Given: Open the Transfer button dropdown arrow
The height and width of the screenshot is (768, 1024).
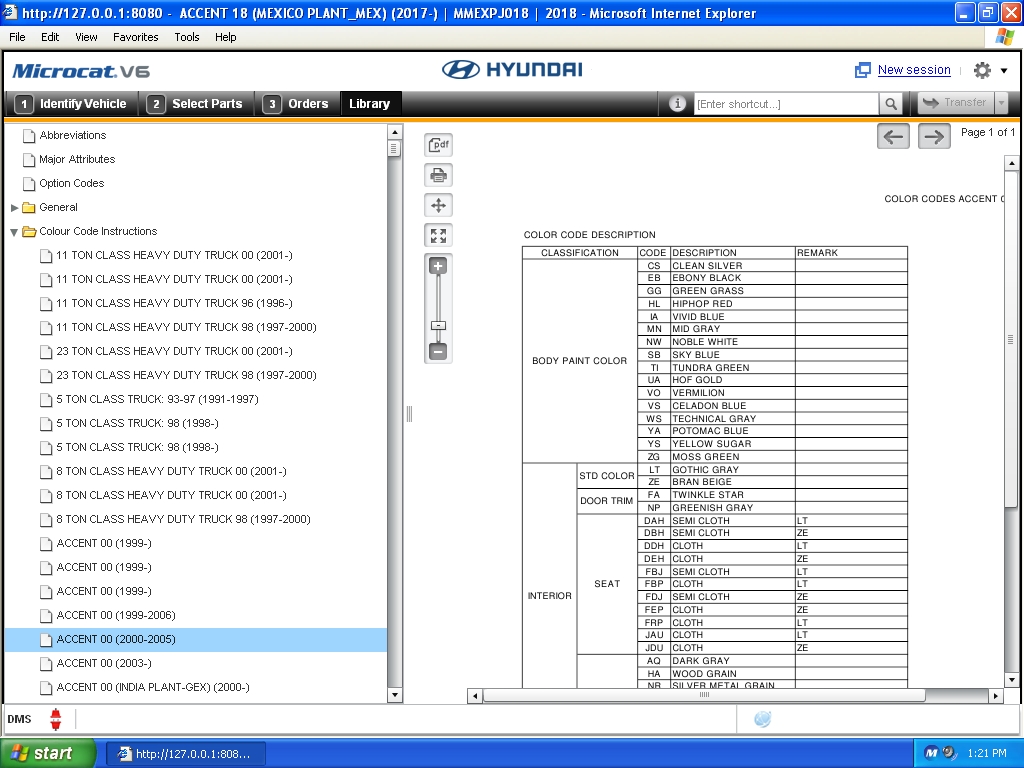Looking at the screenshot, I should coord(1000,103).
